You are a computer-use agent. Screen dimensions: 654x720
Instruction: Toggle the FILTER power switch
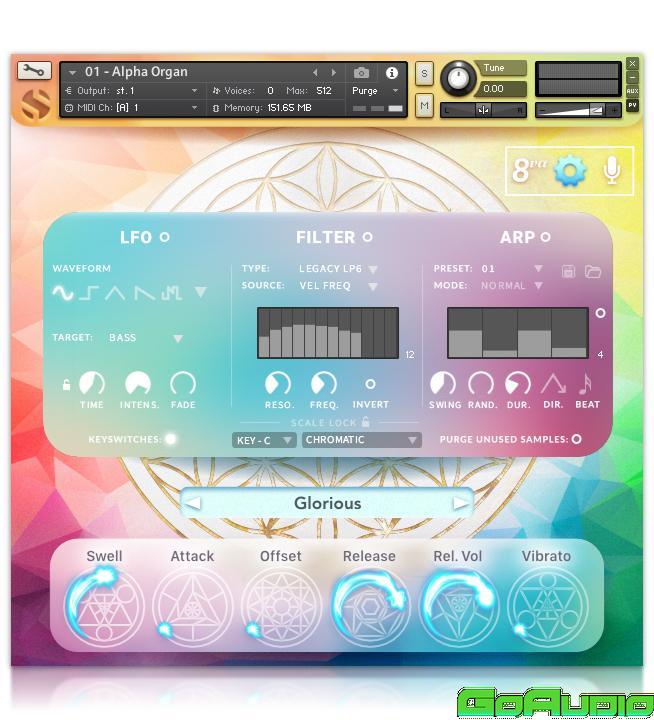(x=367, y=237)
